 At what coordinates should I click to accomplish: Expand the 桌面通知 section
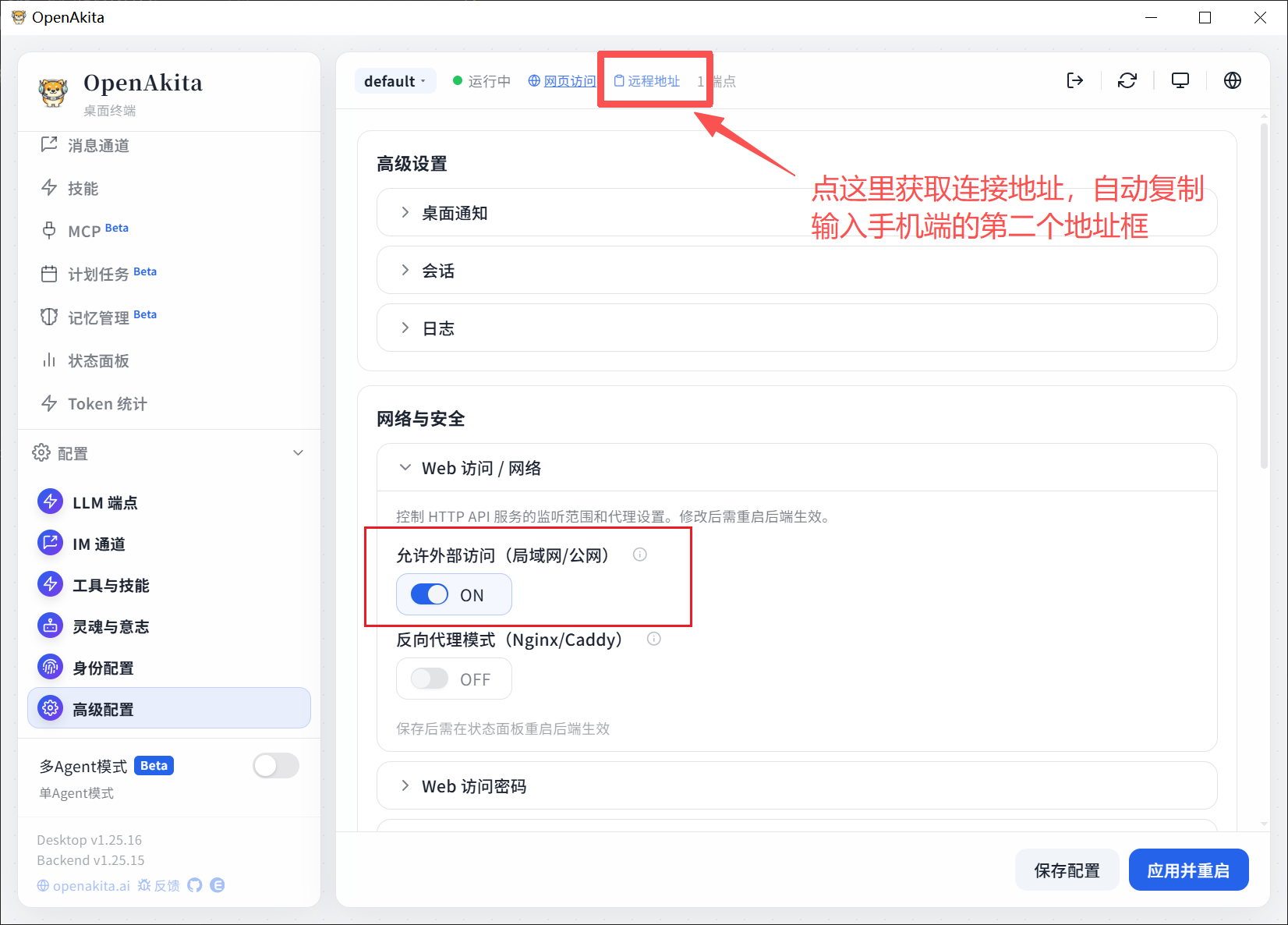click(x=797, y=212)
